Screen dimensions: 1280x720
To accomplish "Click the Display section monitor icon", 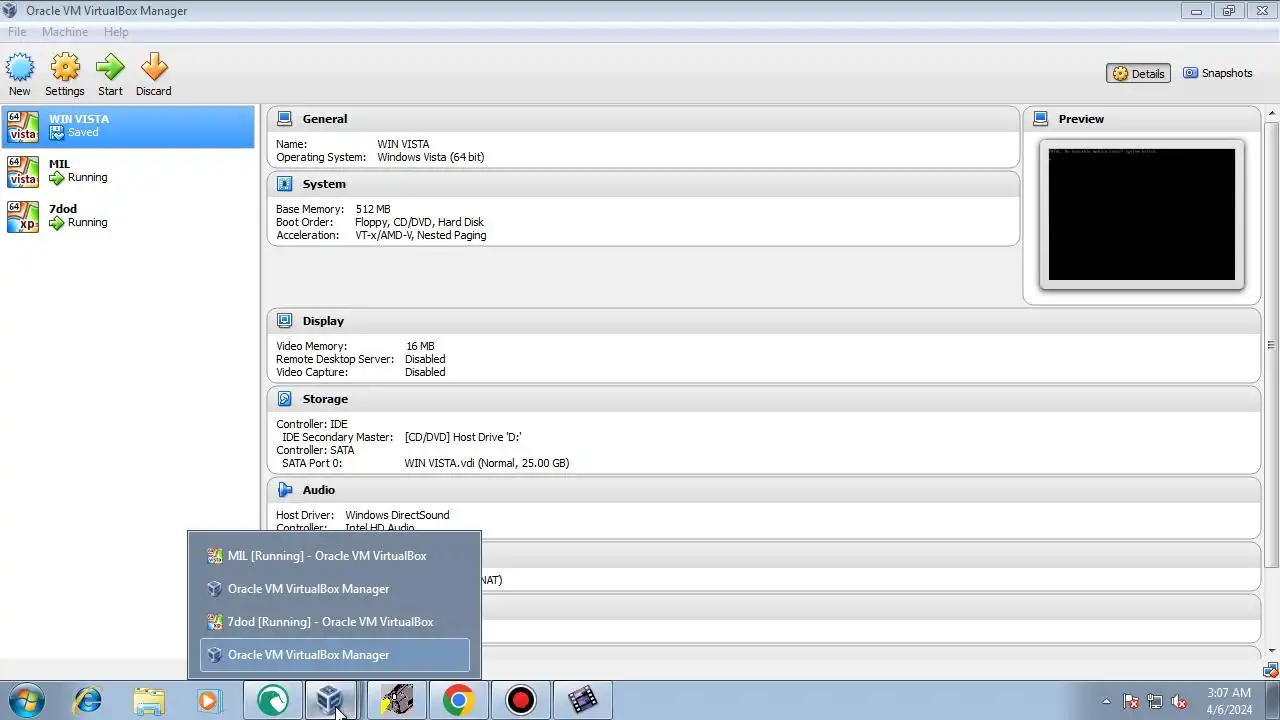I will click(x=284, y=321).
